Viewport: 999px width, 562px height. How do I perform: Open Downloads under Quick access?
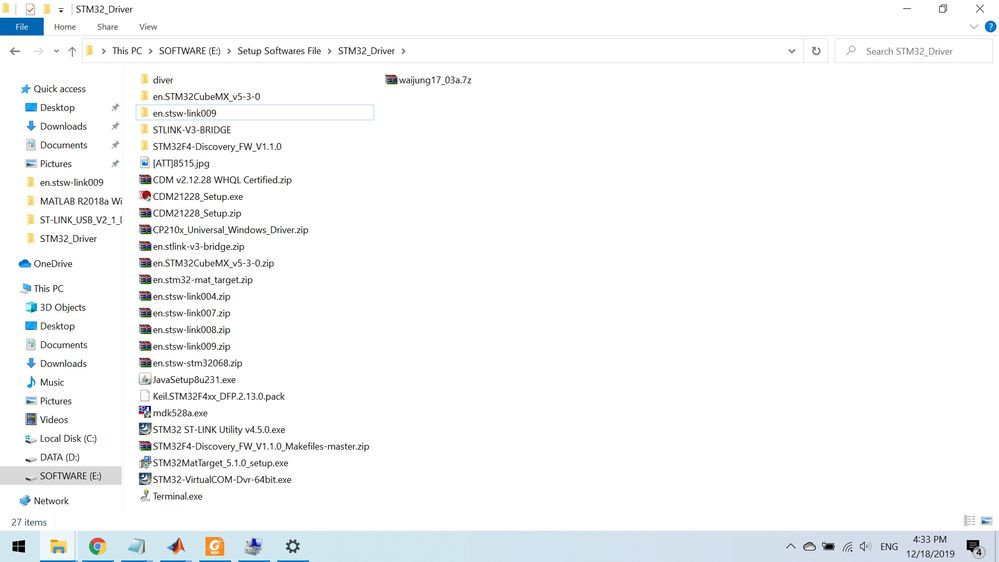[x=56, y=126]
